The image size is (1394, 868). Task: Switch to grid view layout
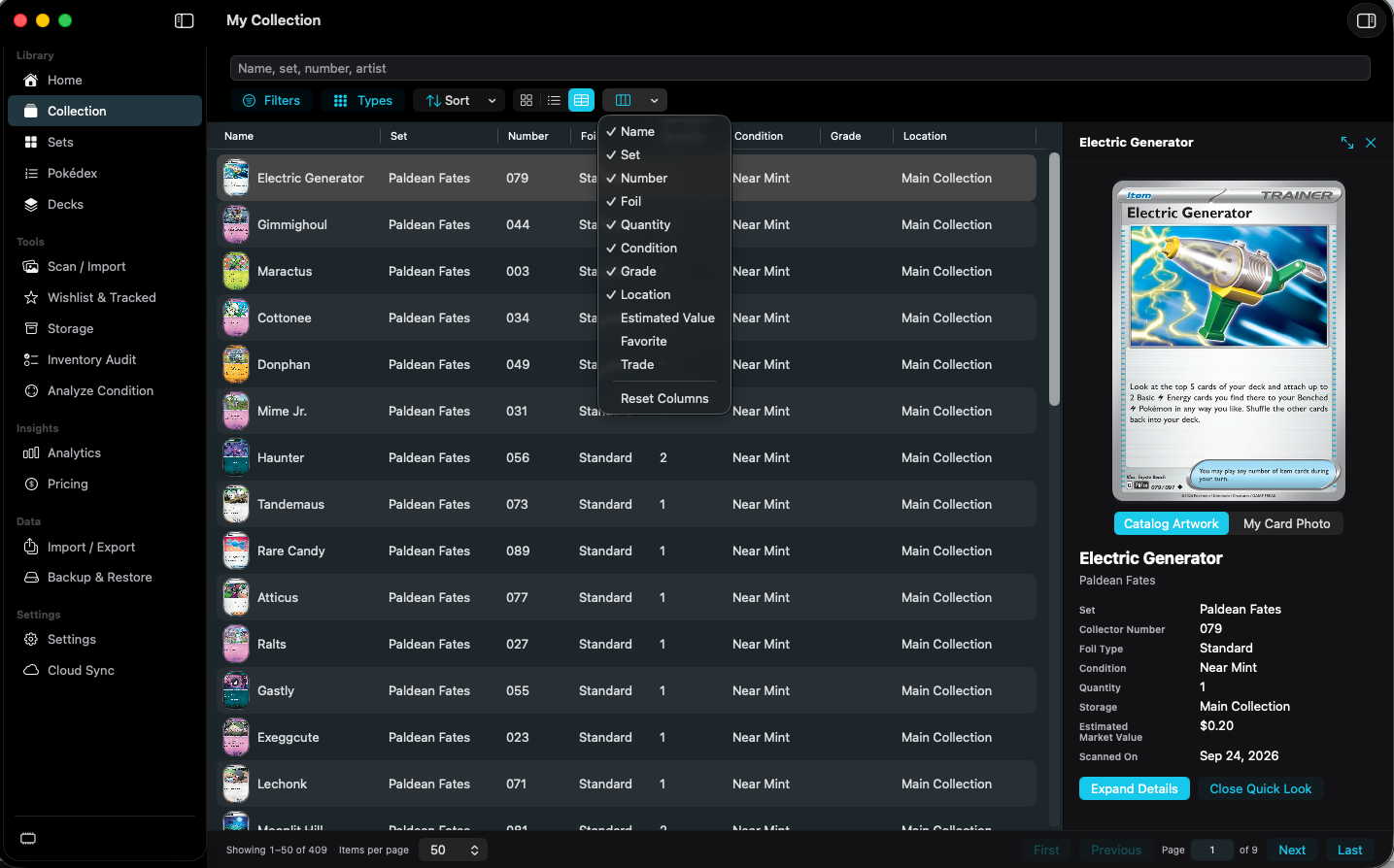click(527, 100)
